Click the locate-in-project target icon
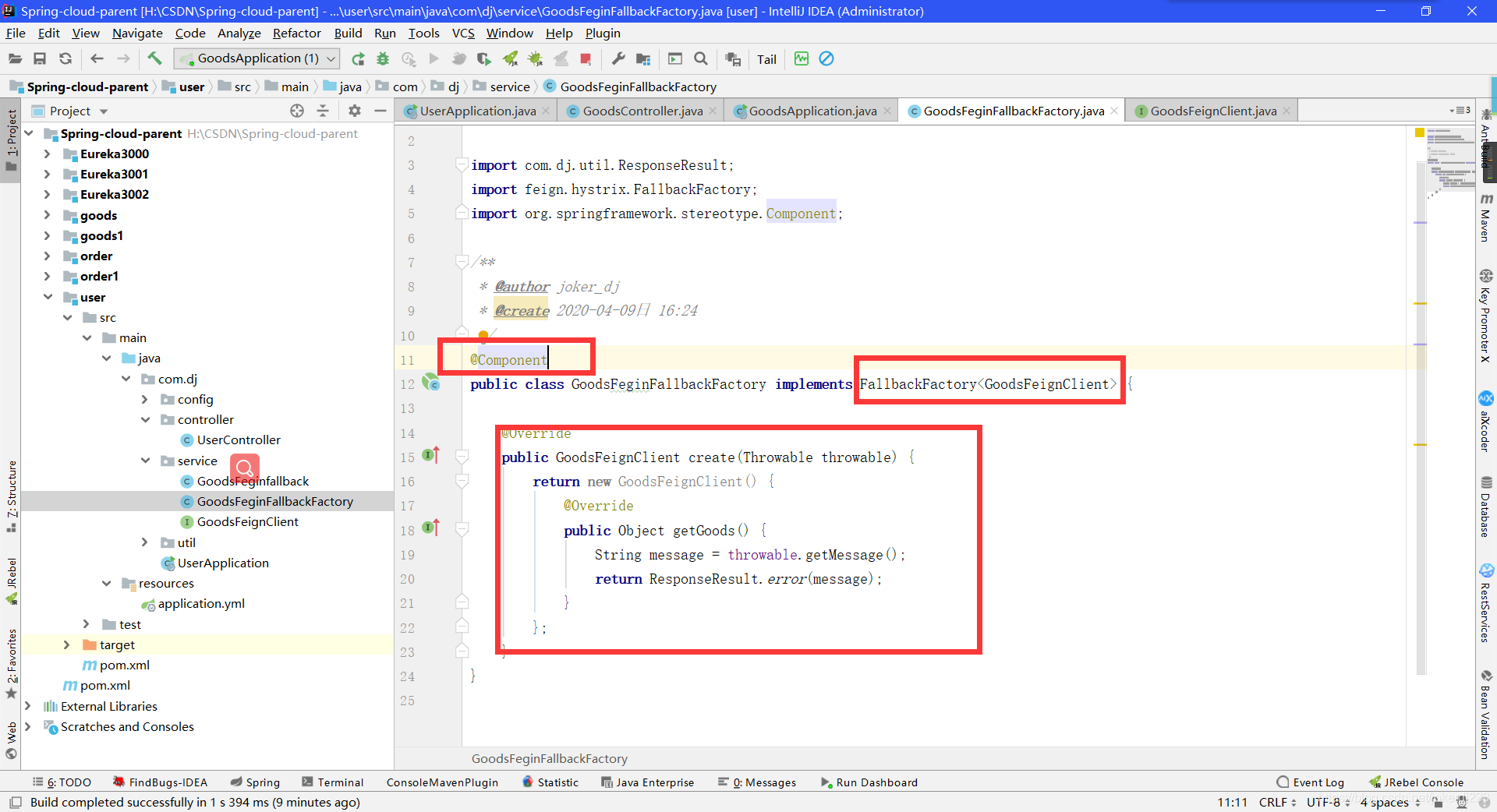This screenshot has height=812, width=1497. click(x=297, y=111)
